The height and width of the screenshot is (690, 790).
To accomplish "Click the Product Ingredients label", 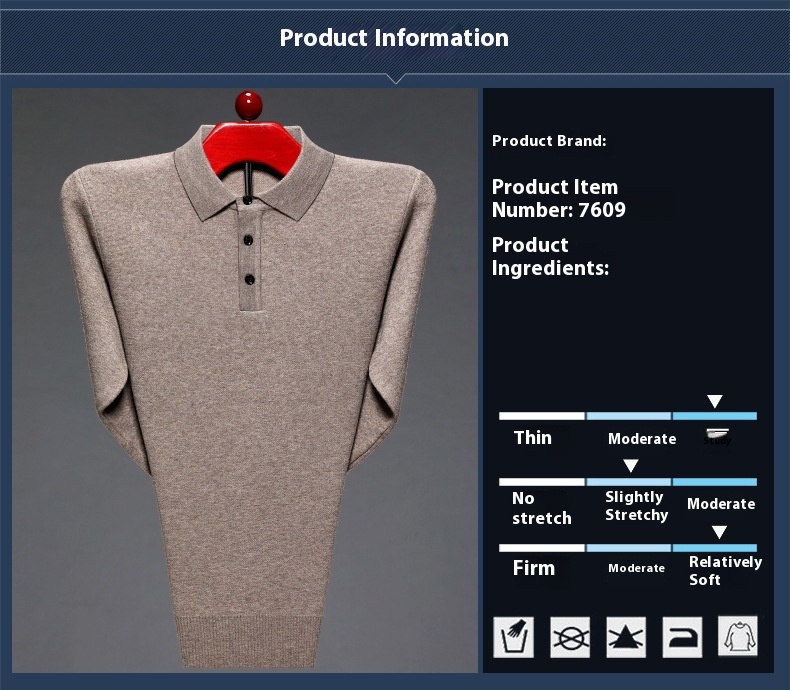I will [549, 256].
